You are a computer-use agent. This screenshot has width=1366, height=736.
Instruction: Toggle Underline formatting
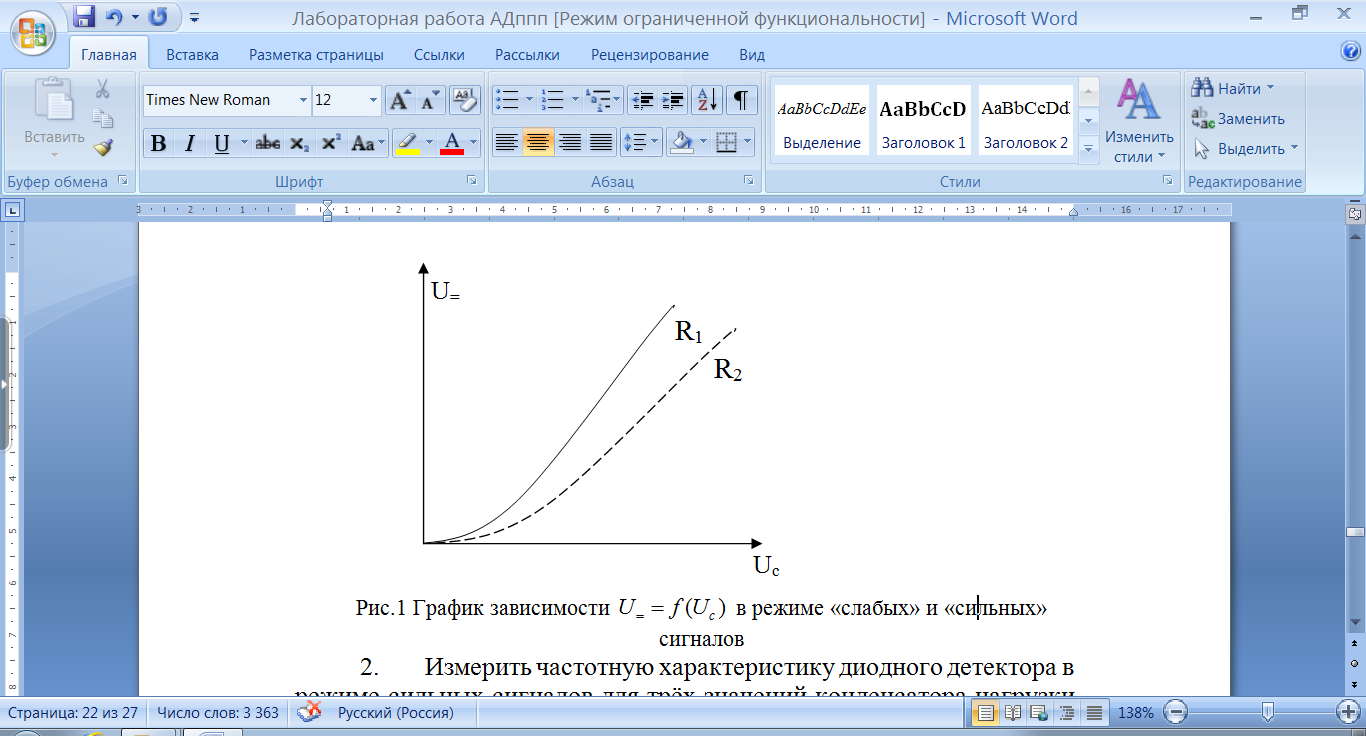(221, 143)
